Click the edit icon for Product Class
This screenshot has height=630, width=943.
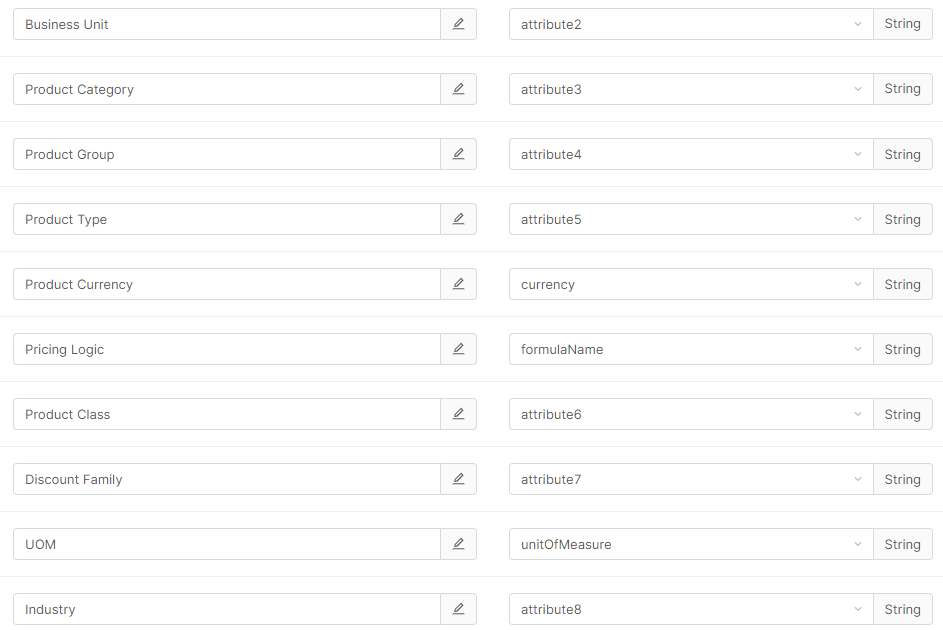[x=458, y=414]
